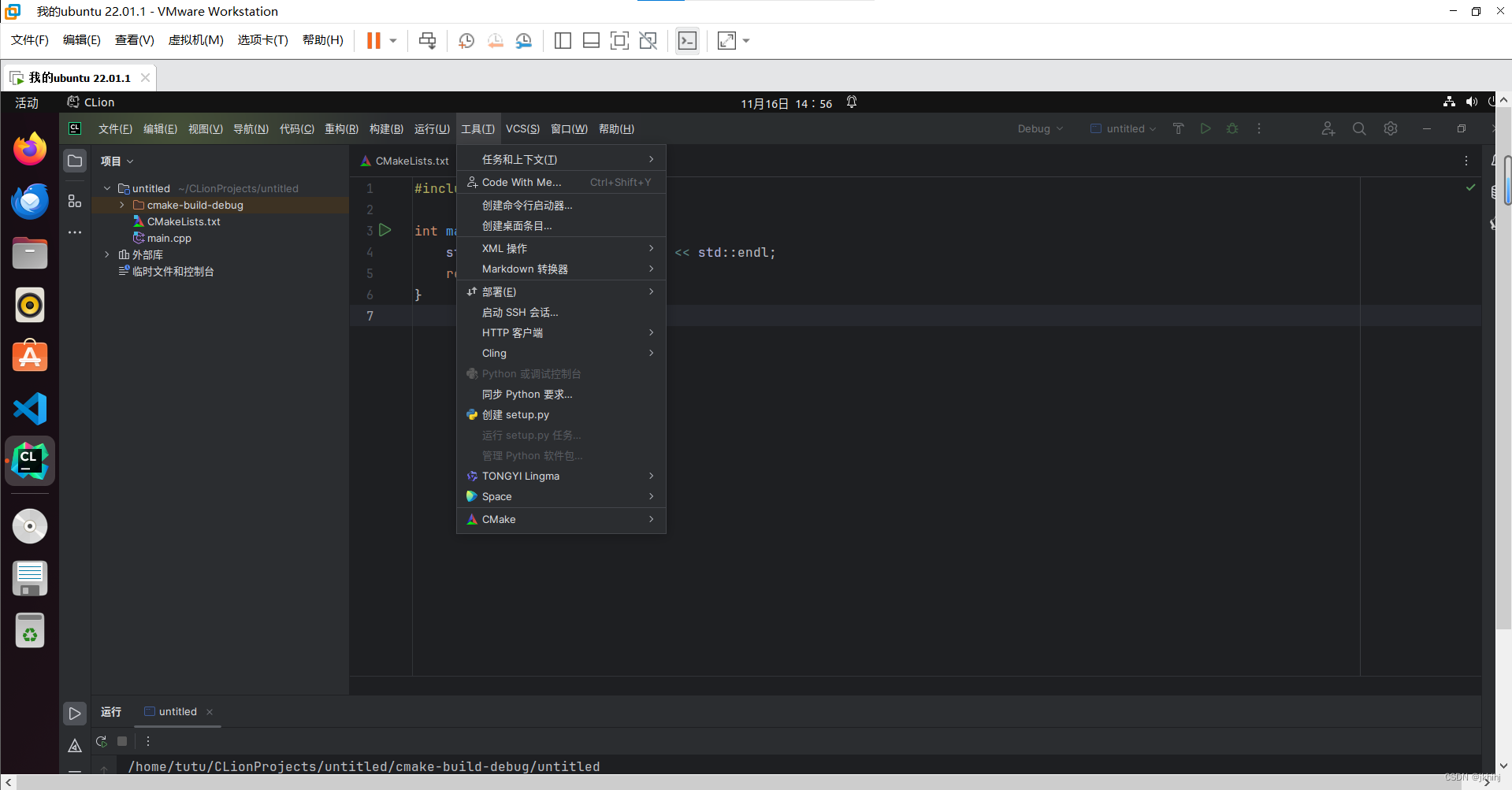Toggle the VMware thumbnail bar
Image resolution: width=1512 pixels, height=790 pixels.
coord(591,40)
